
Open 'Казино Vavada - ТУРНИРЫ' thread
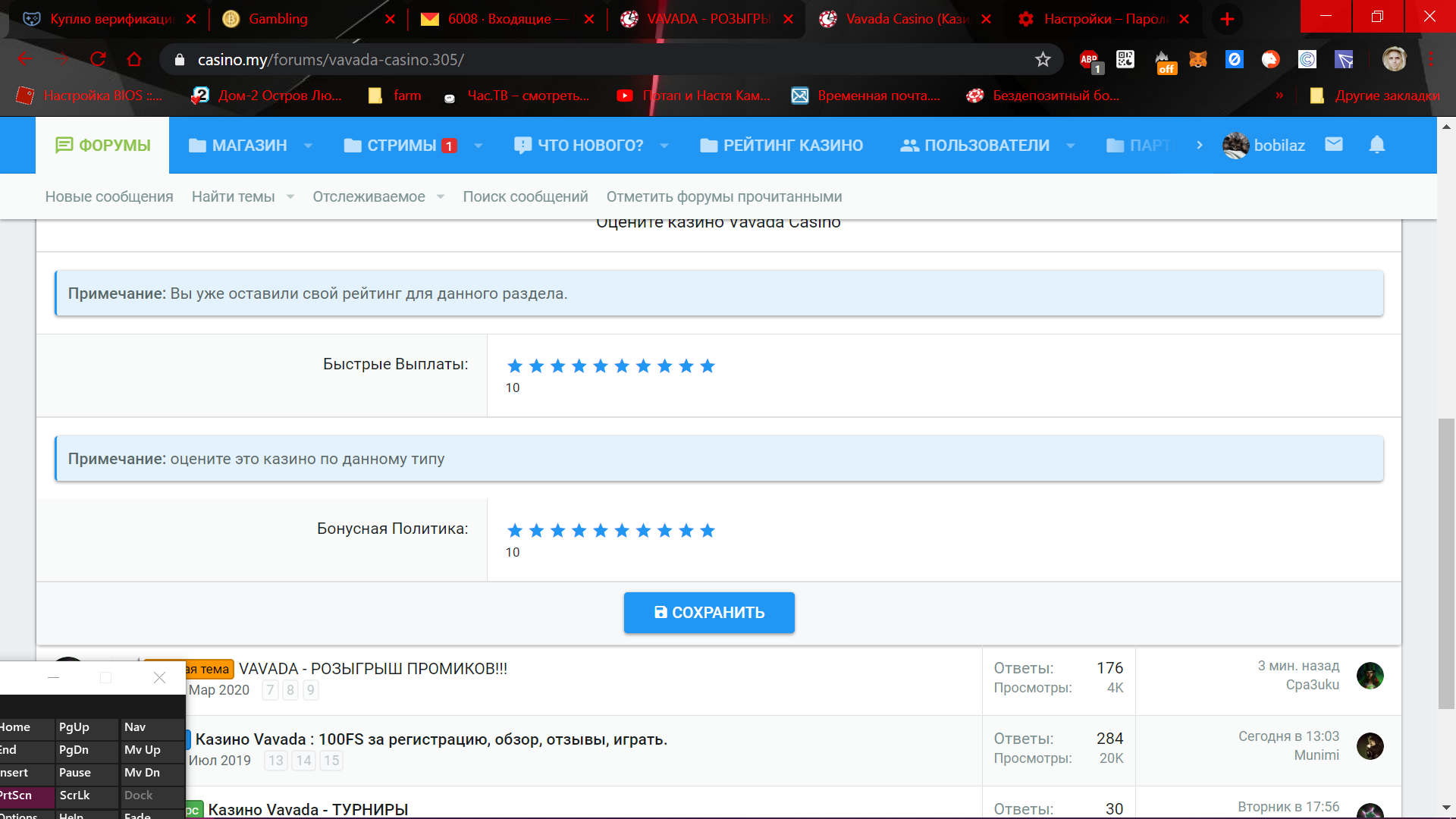click(x=308, y=809)
